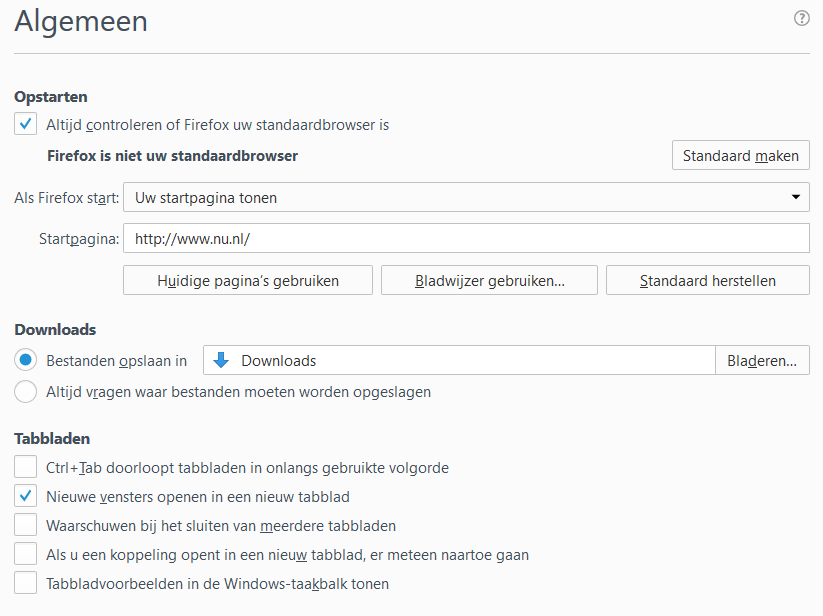
Task: Enable Waarschuwen bij sluiten meerdere tabbladen
Action: (25, 525)
